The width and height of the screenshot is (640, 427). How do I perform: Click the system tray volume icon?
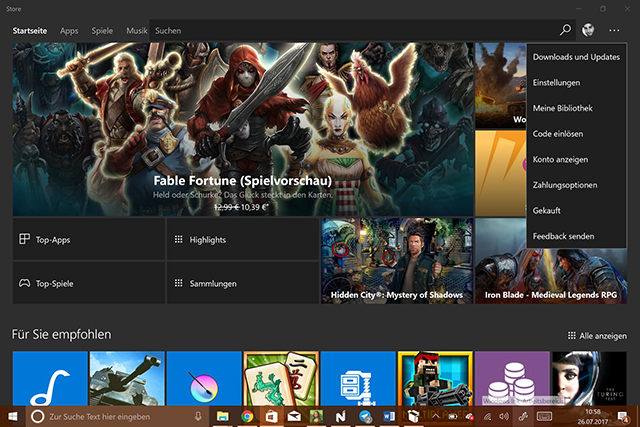click(x=504, y=416)
